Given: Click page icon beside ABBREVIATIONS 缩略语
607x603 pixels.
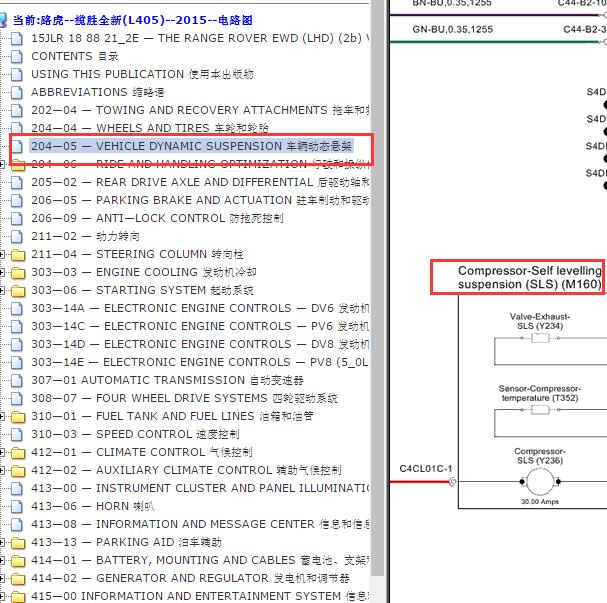Looking at the screenshot, I should coord(17,93).
